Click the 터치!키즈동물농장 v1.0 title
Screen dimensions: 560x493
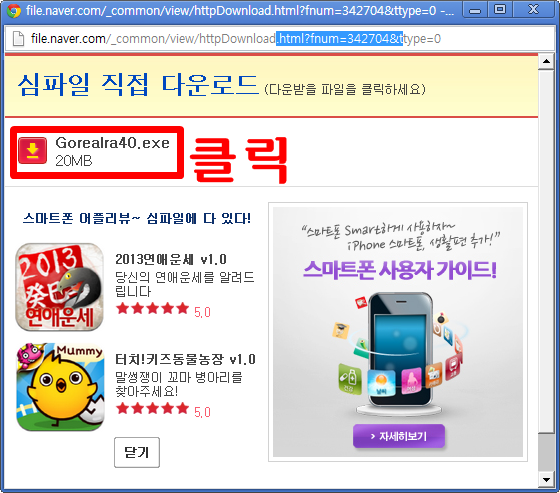pos(185,359)
